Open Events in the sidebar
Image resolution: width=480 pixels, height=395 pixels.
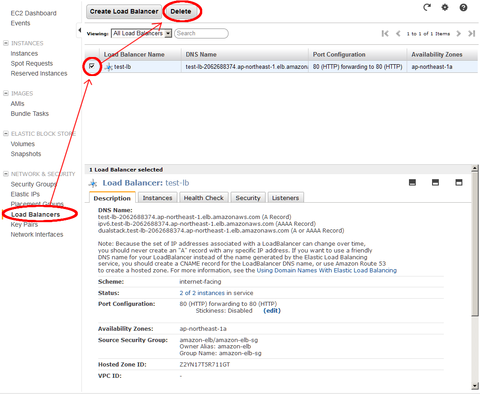tap(20, 23)
